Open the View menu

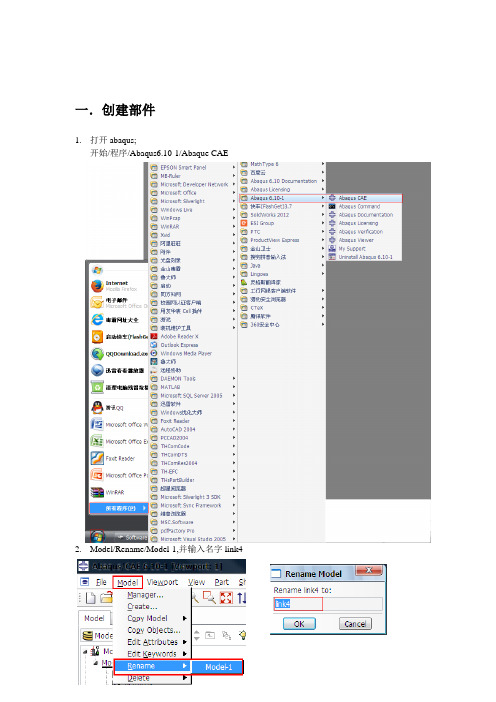tap(196, 582)
